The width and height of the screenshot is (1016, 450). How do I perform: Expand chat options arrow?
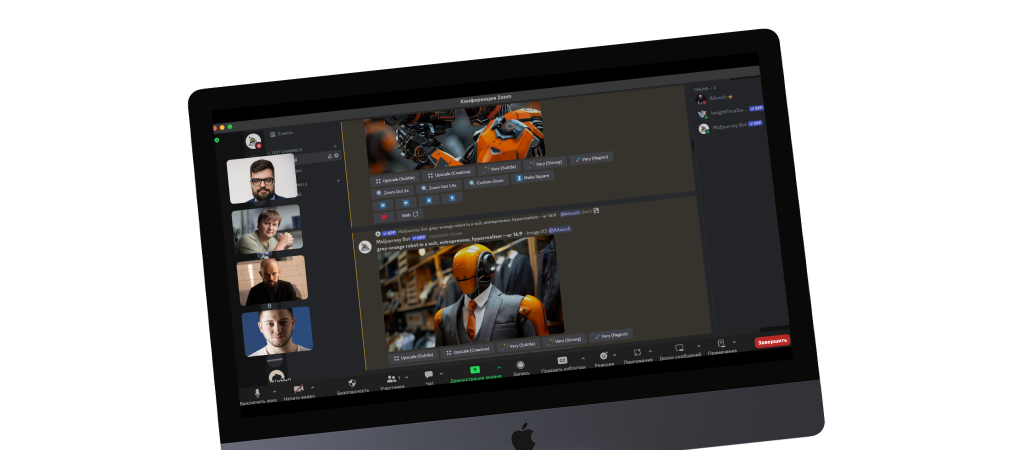click(x=442, y=373)
